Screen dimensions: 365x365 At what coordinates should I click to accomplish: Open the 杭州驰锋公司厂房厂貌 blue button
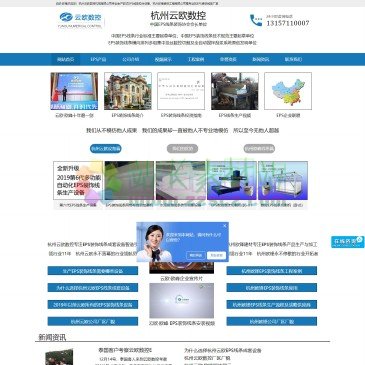point(272,321)
